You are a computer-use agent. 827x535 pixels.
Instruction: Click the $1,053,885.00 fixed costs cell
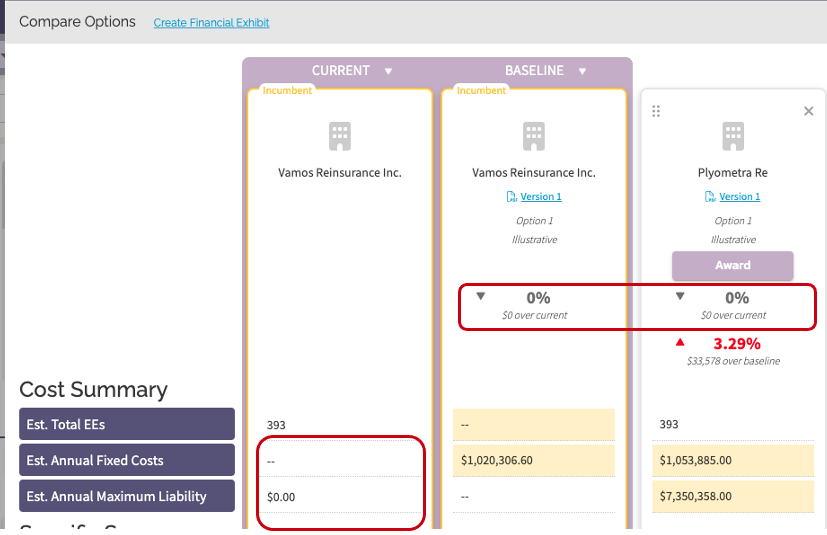click(733, 460)
